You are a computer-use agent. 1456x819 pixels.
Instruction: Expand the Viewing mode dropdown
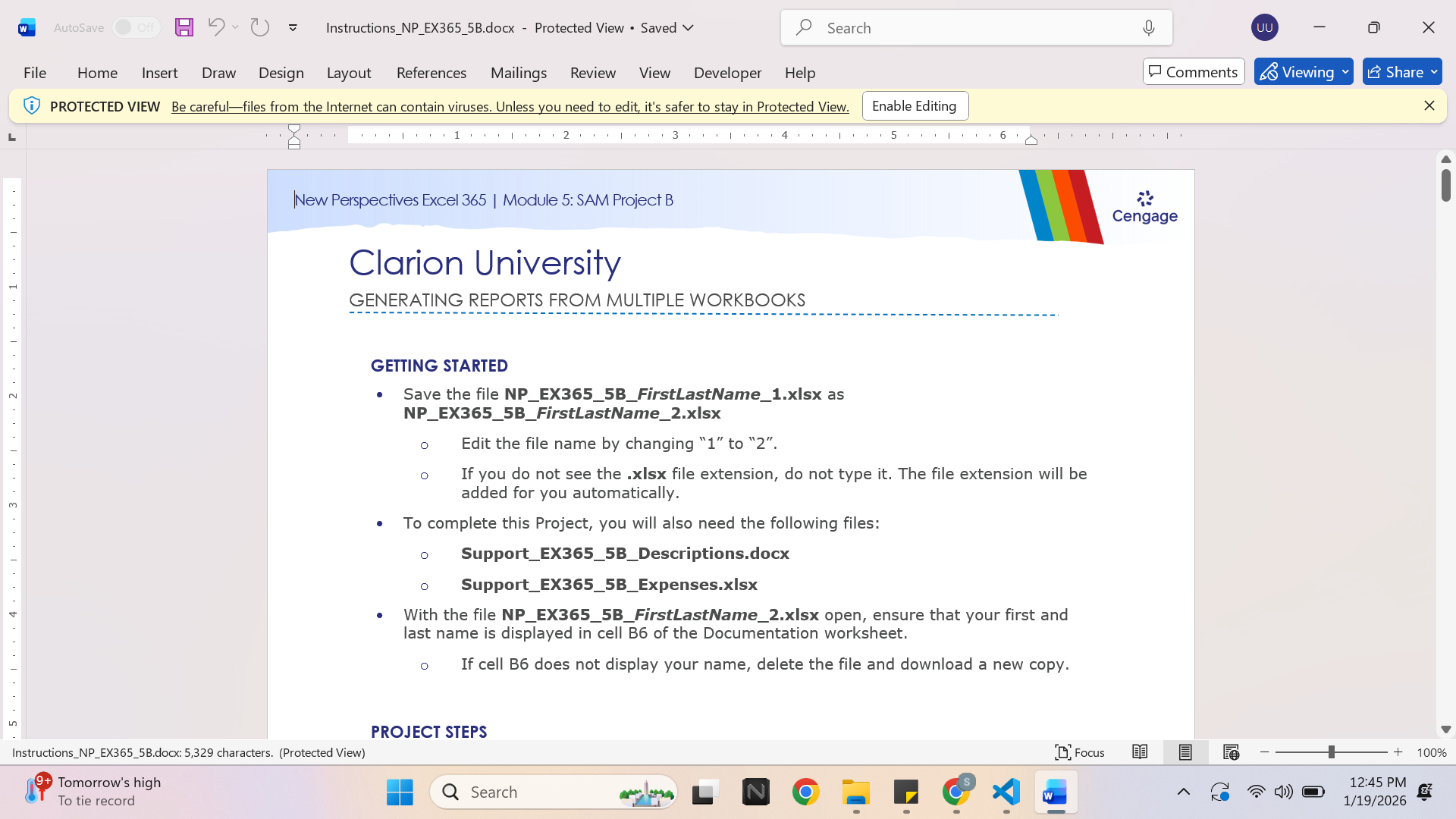1345,72
